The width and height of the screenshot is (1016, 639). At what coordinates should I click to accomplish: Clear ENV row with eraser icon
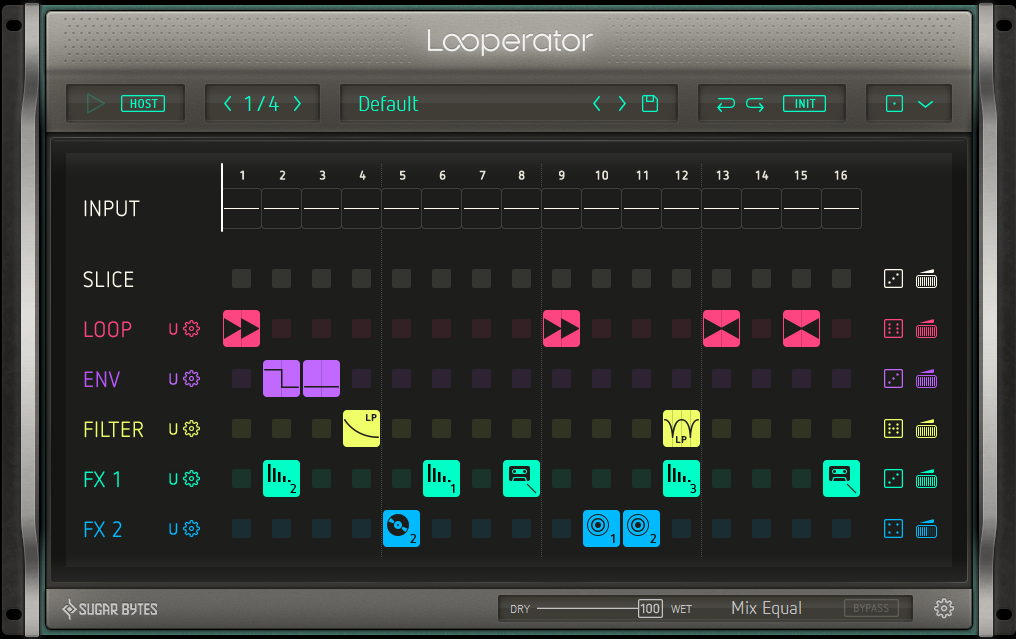pos(927,378)
